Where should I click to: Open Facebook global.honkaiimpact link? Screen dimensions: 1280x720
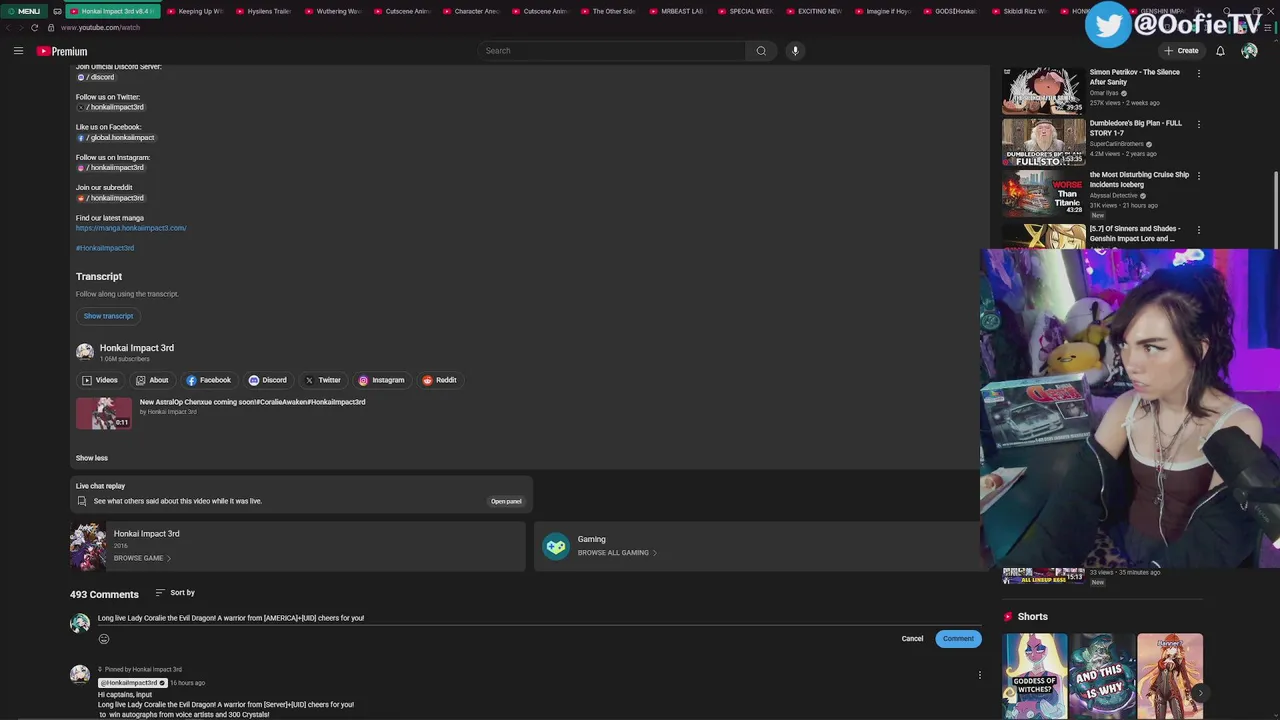tap(116, 137)
